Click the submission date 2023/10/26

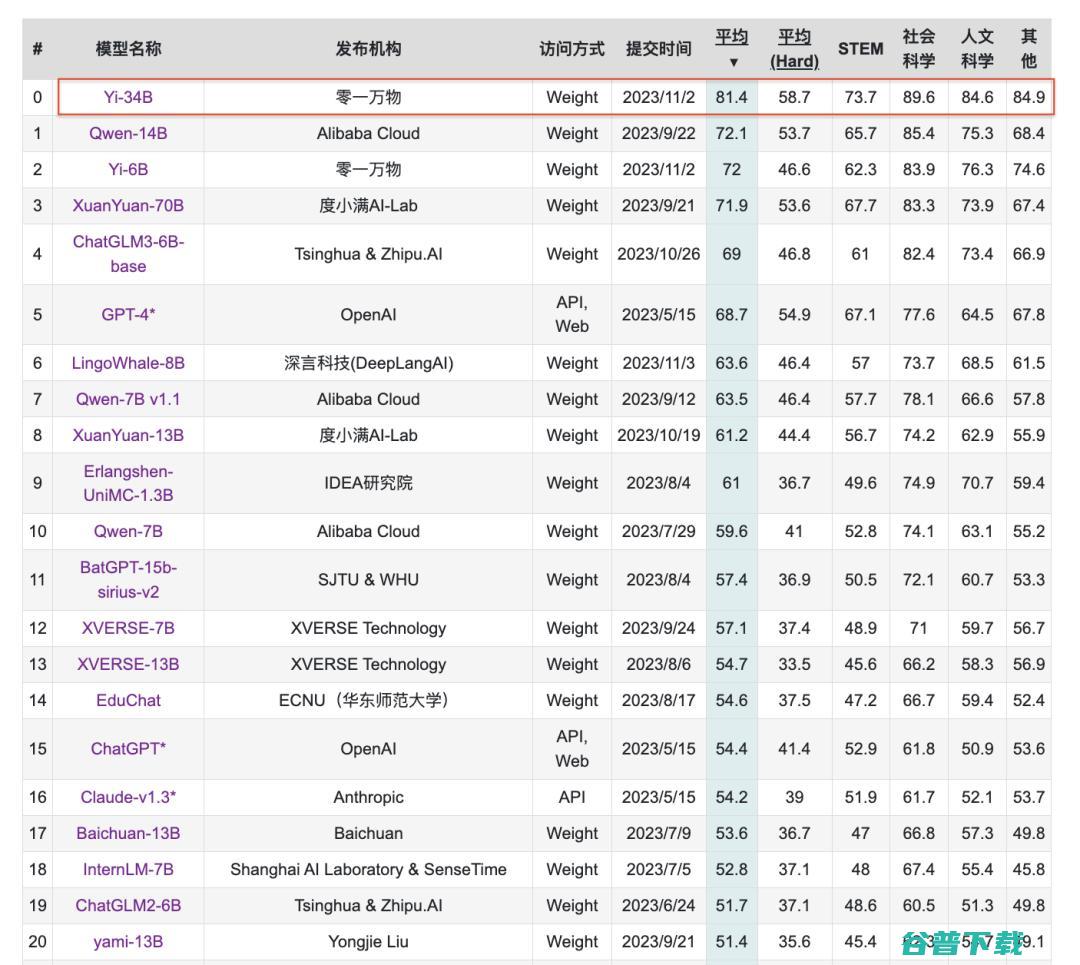point(658,253)
